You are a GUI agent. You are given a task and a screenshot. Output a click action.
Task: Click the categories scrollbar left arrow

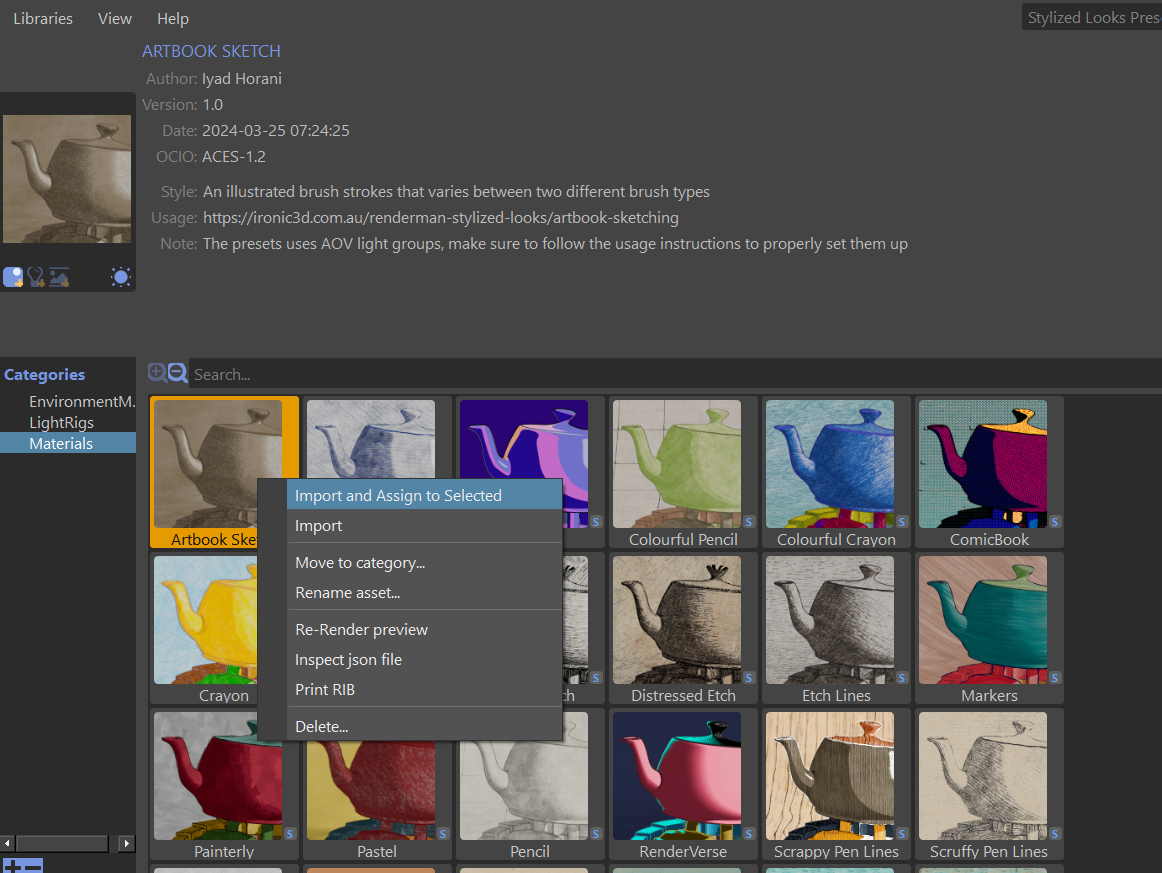[7, 843]
